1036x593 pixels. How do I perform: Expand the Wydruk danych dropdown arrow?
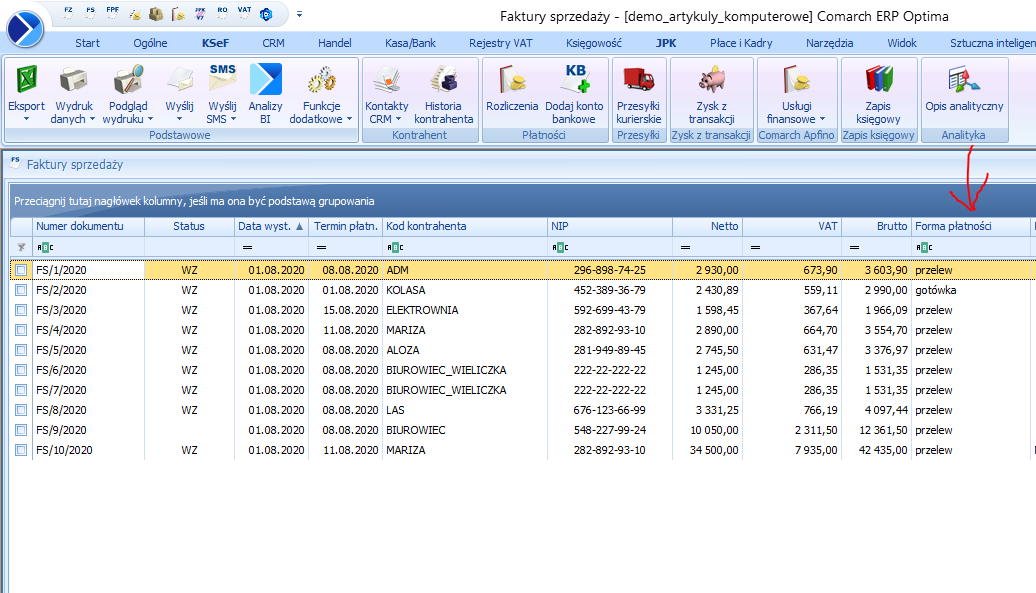92,120
